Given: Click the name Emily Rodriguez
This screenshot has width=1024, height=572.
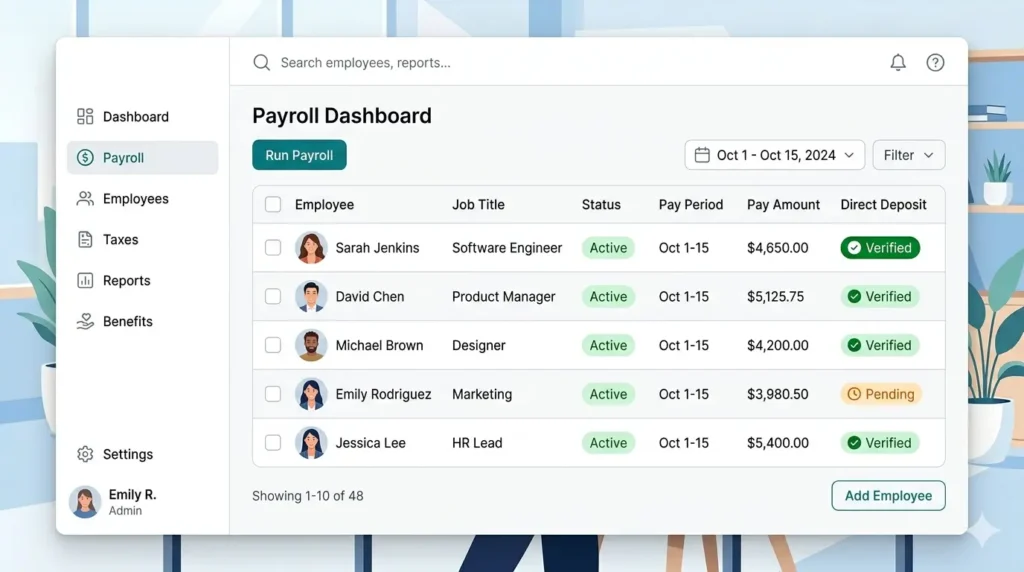Looking at the screenshot, I should [383, 394].
